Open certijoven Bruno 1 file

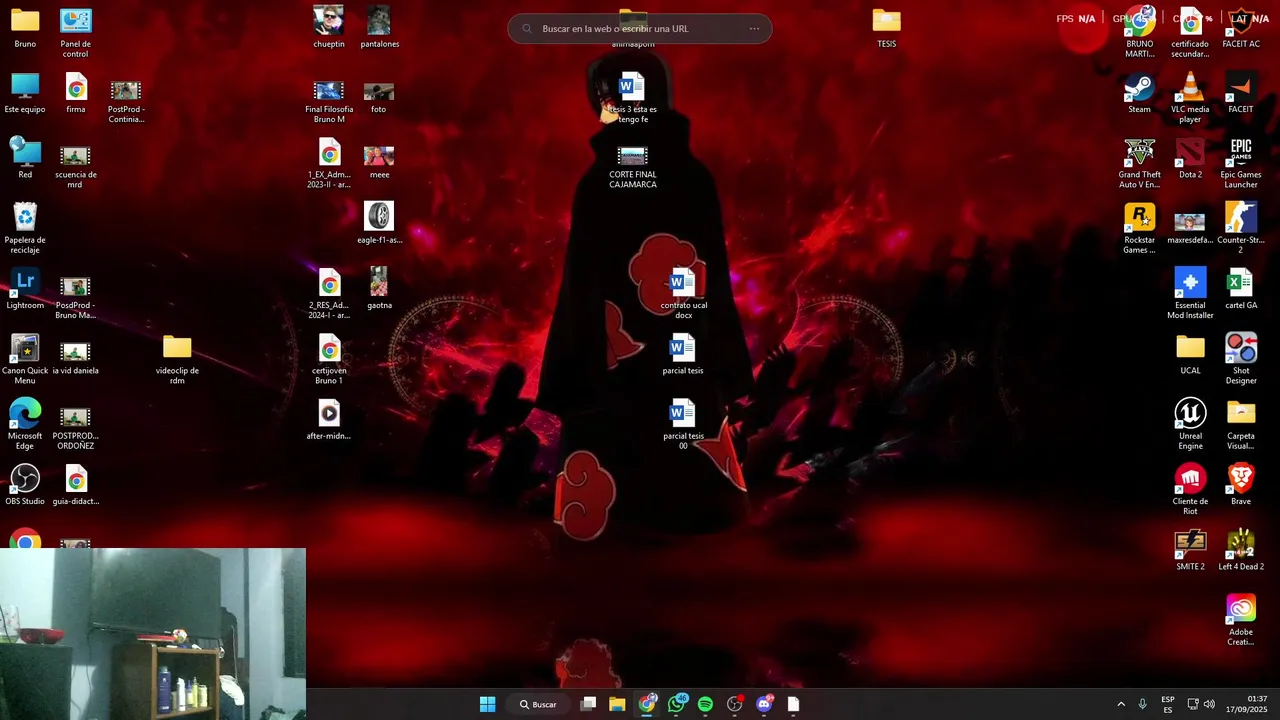click(x=329, y=359)
